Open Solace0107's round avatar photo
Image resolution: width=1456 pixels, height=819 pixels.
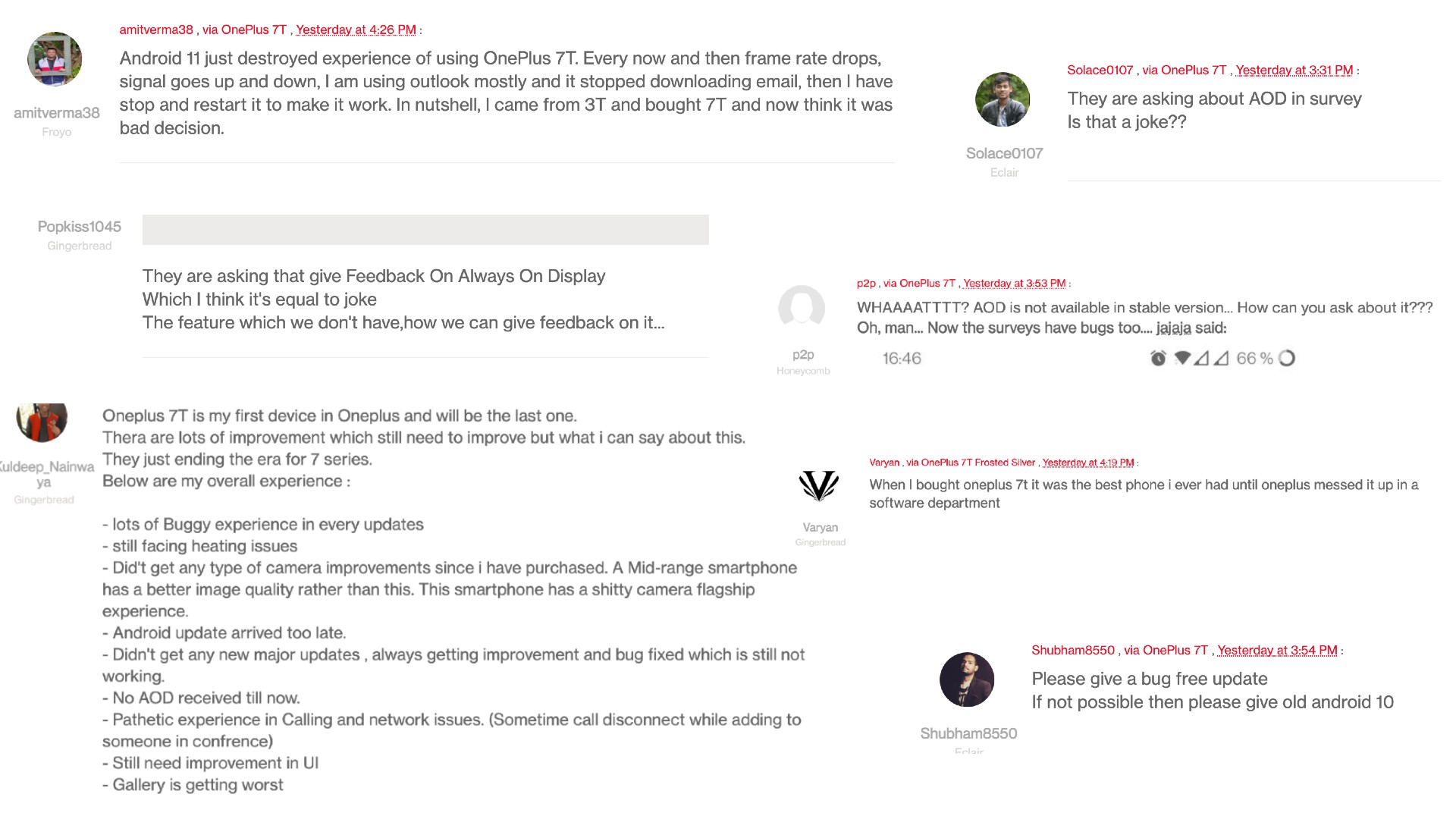pyautogui.click(x=1003, y=99)
